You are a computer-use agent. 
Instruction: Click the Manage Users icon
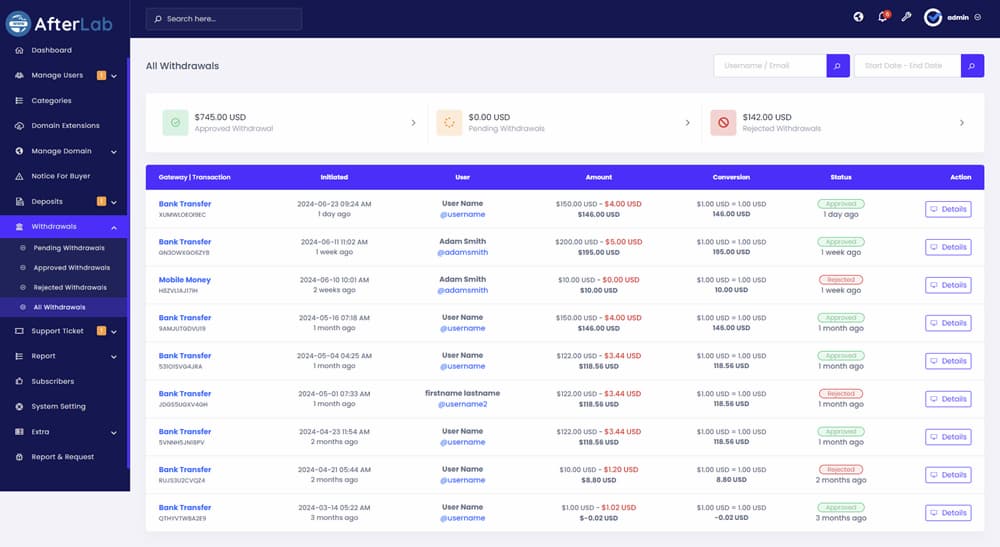coord(19,75)
